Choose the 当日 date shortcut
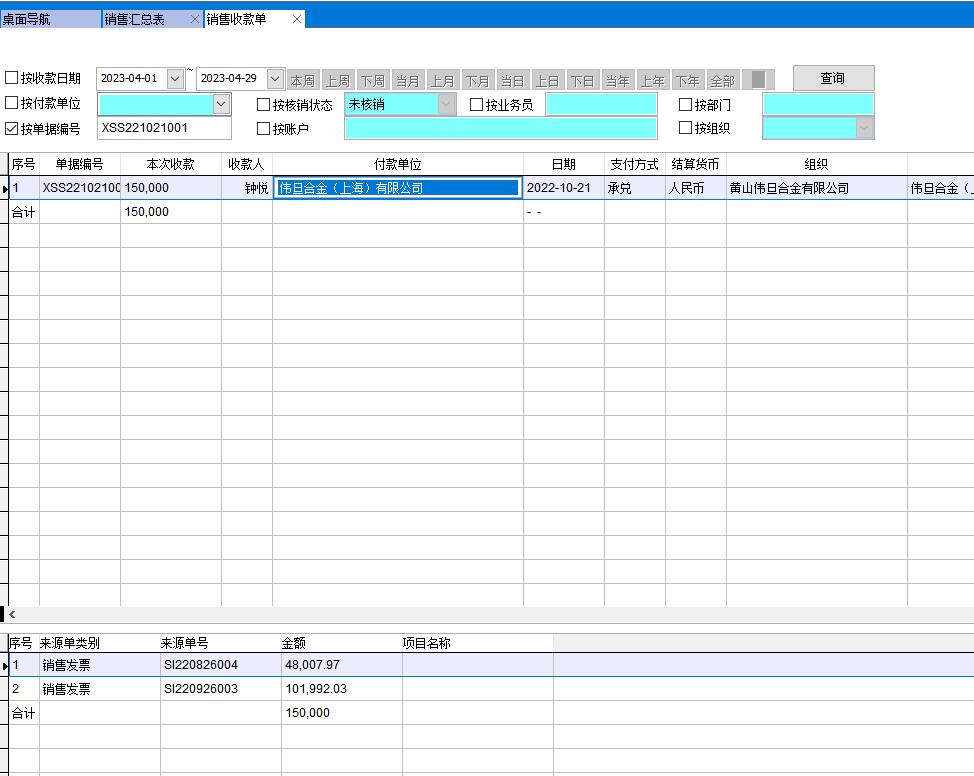Screen dimensions: 974x776 coord(512,80)
